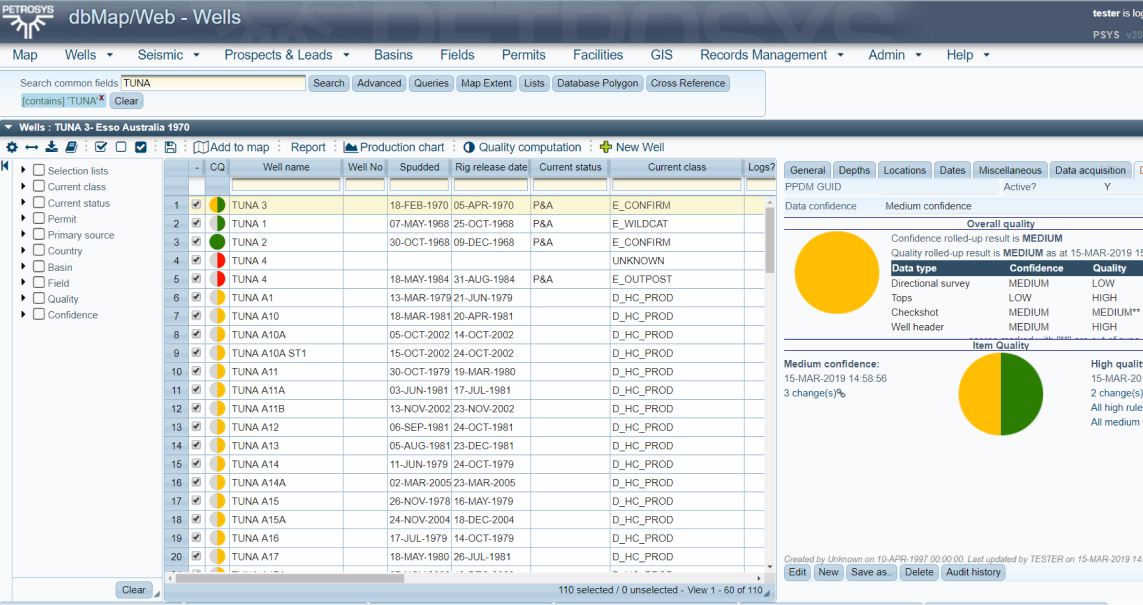Click the Database Polygon button
This screenshot has height=605, width=1143.
point(597,84)
